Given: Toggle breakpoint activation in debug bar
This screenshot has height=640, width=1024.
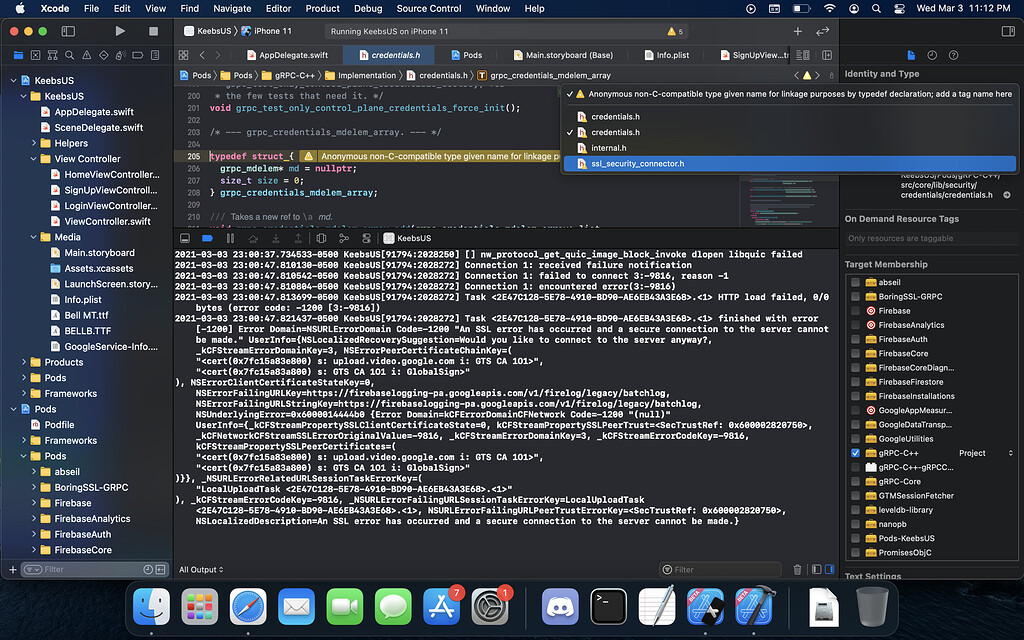Looking at the screenshot, I should click(207, 238).
